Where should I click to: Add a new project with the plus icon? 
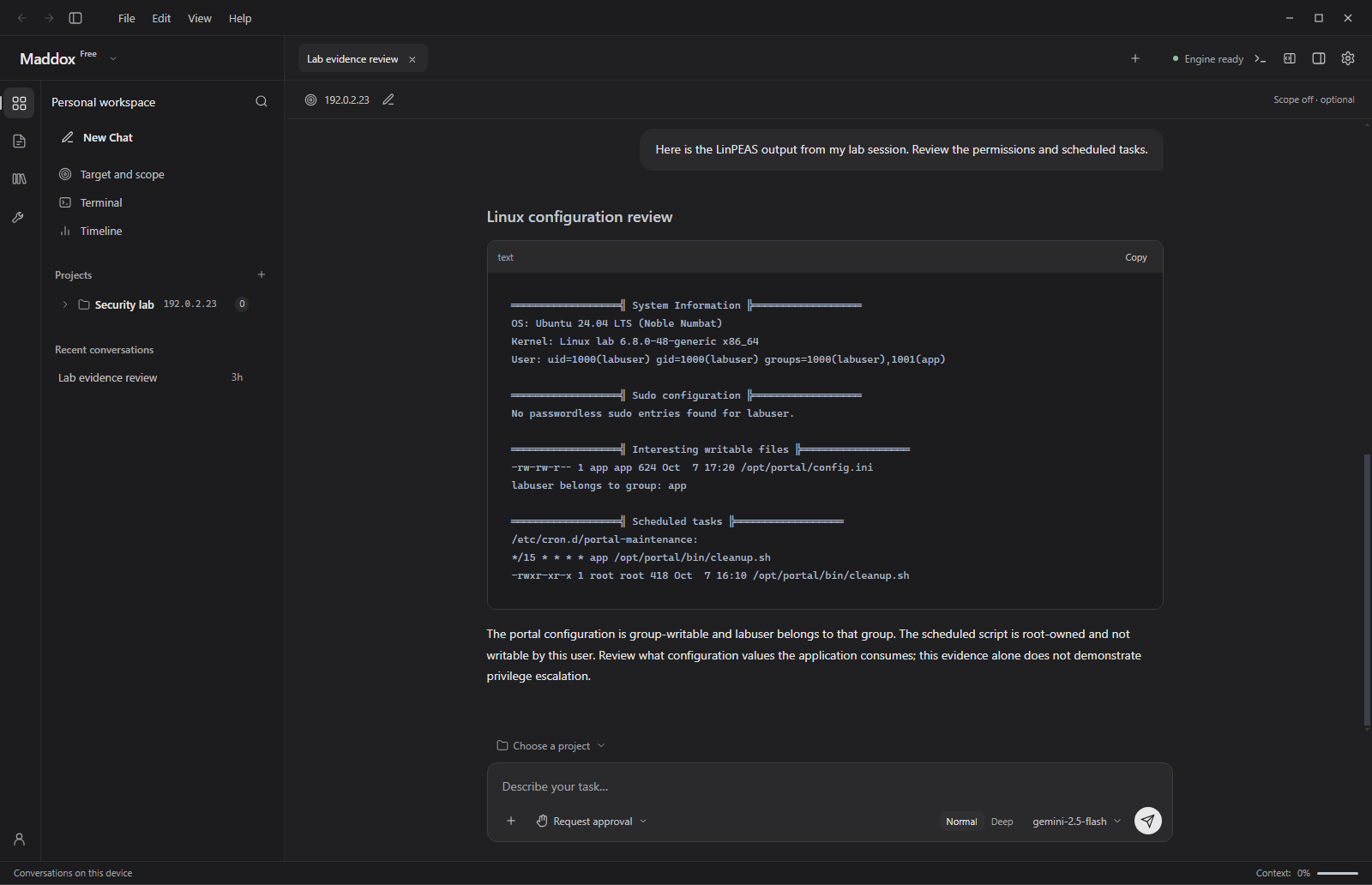pyautogui.click(x=262, y=274)
